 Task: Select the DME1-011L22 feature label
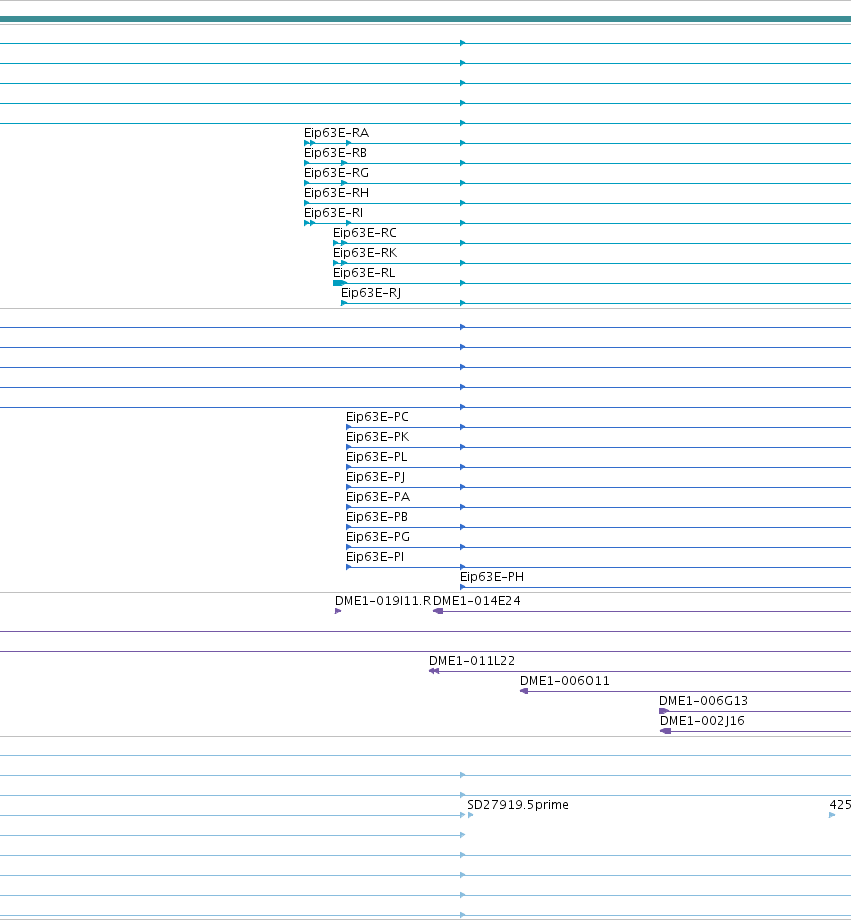[472, 661]
